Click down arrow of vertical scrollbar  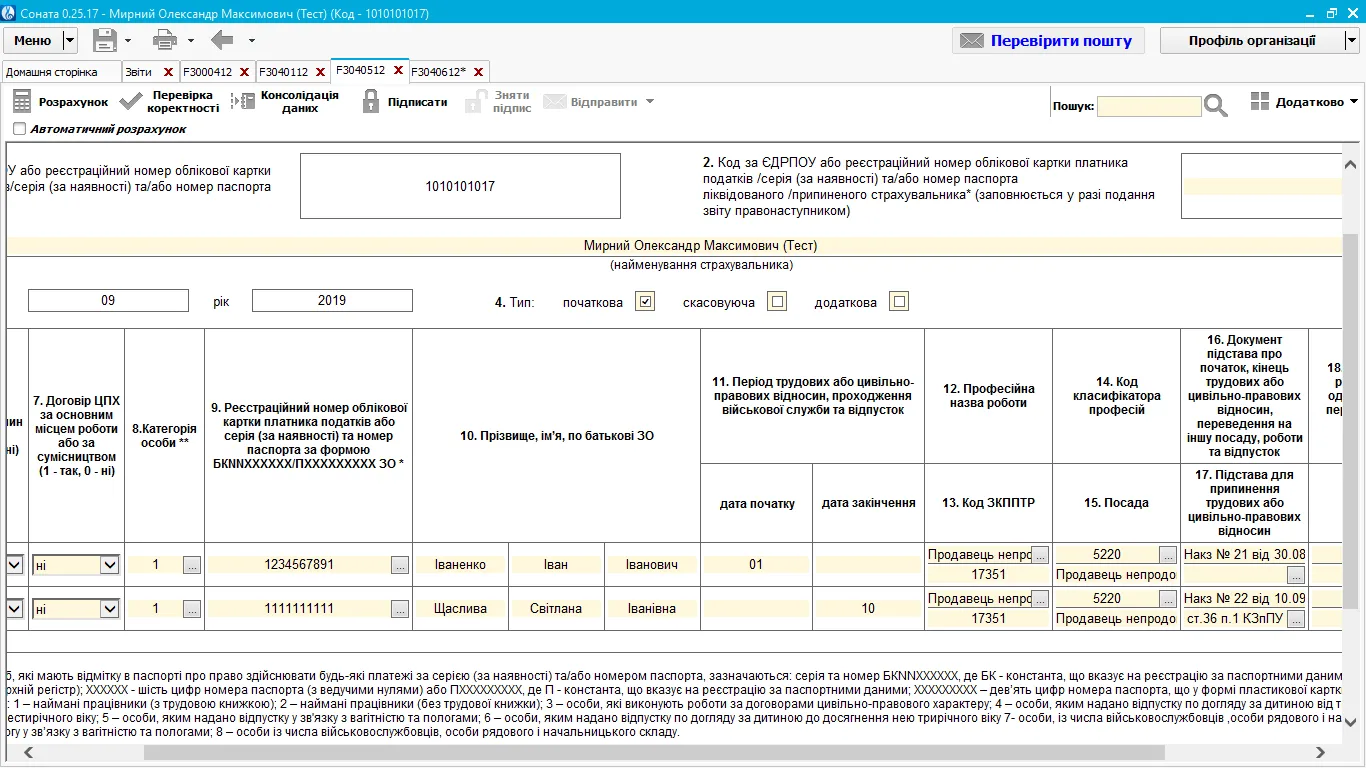point(1350,722)
